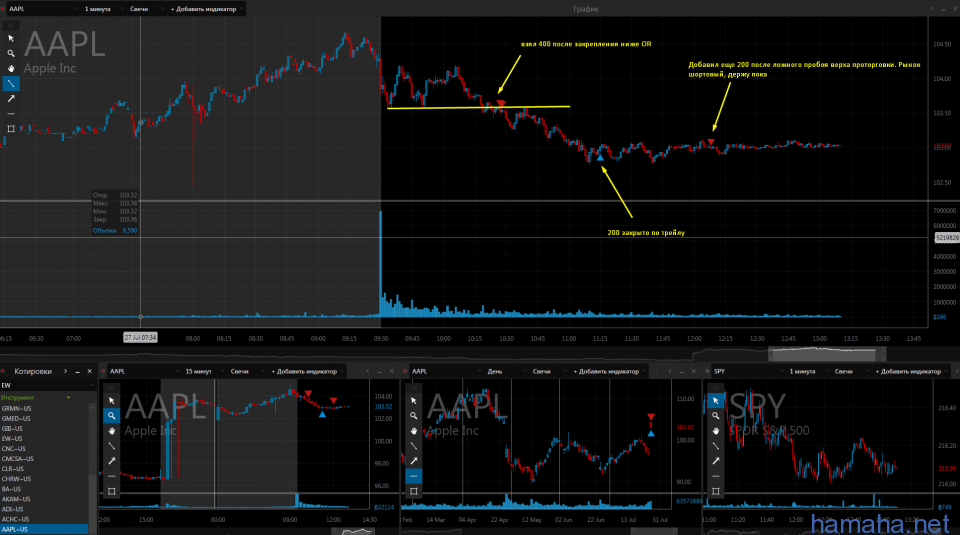
Task: Select arrow tool in the daily AAPL chart
Action: [x=413, y=461]
